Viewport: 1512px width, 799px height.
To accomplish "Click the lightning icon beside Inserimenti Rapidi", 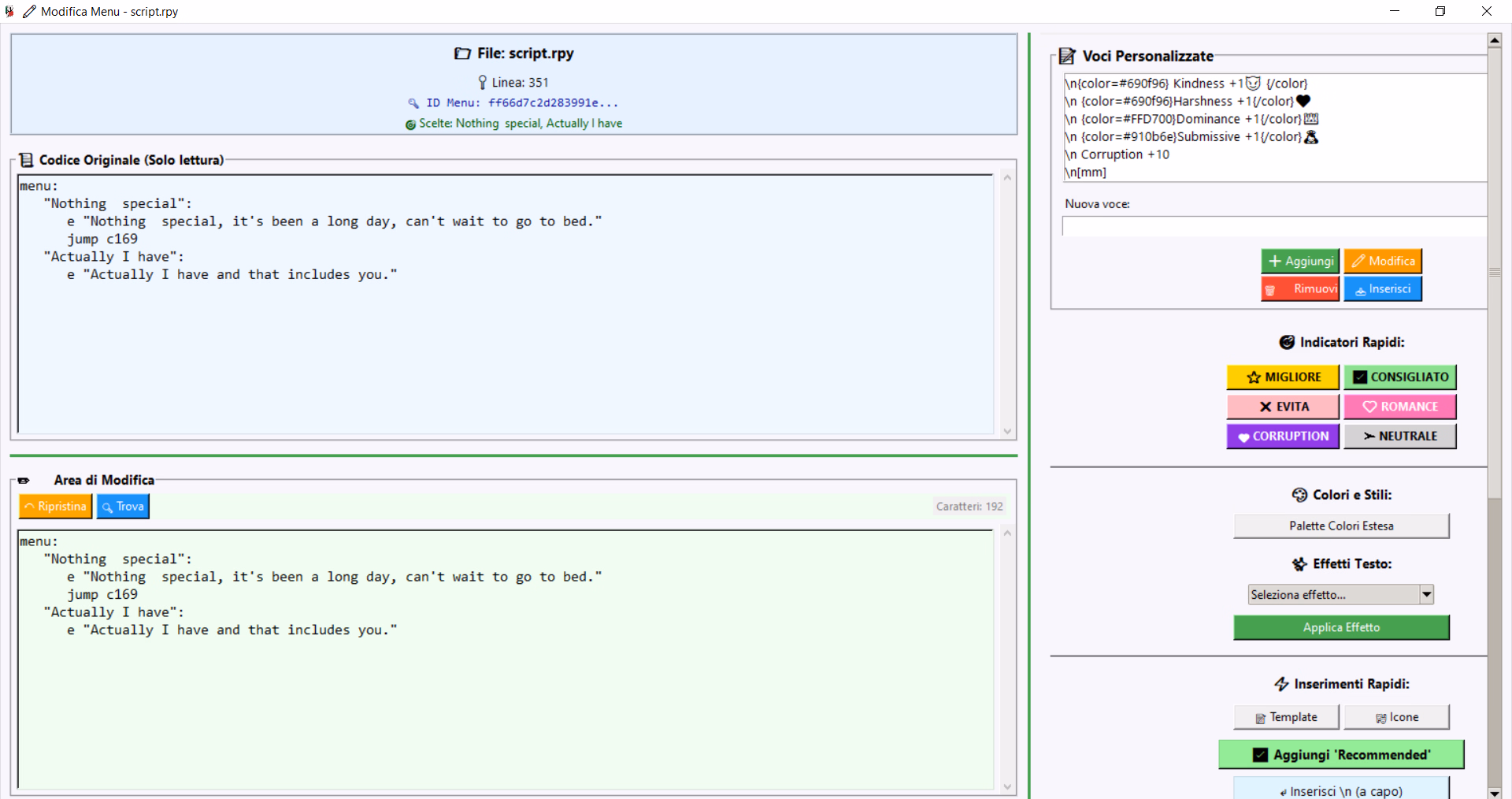I will (x=1281, y=684).
